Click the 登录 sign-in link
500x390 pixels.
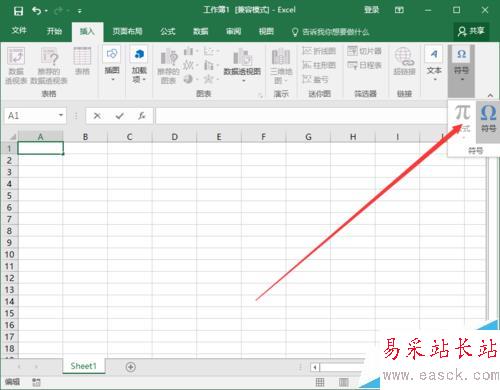pos(371,10)
